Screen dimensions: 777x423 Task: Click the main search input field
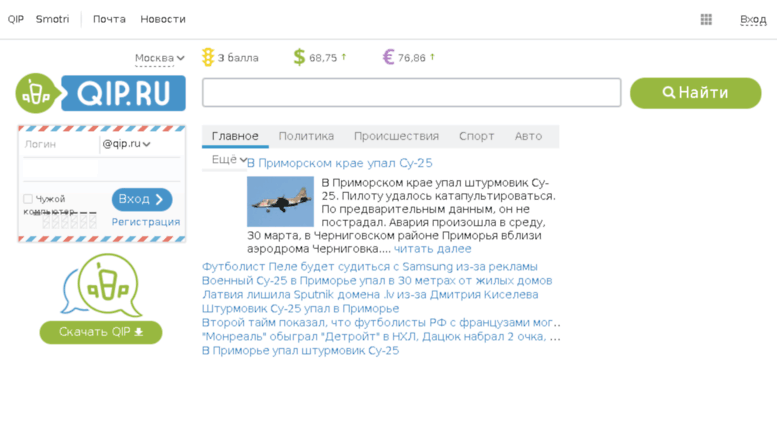pos(411,92)
